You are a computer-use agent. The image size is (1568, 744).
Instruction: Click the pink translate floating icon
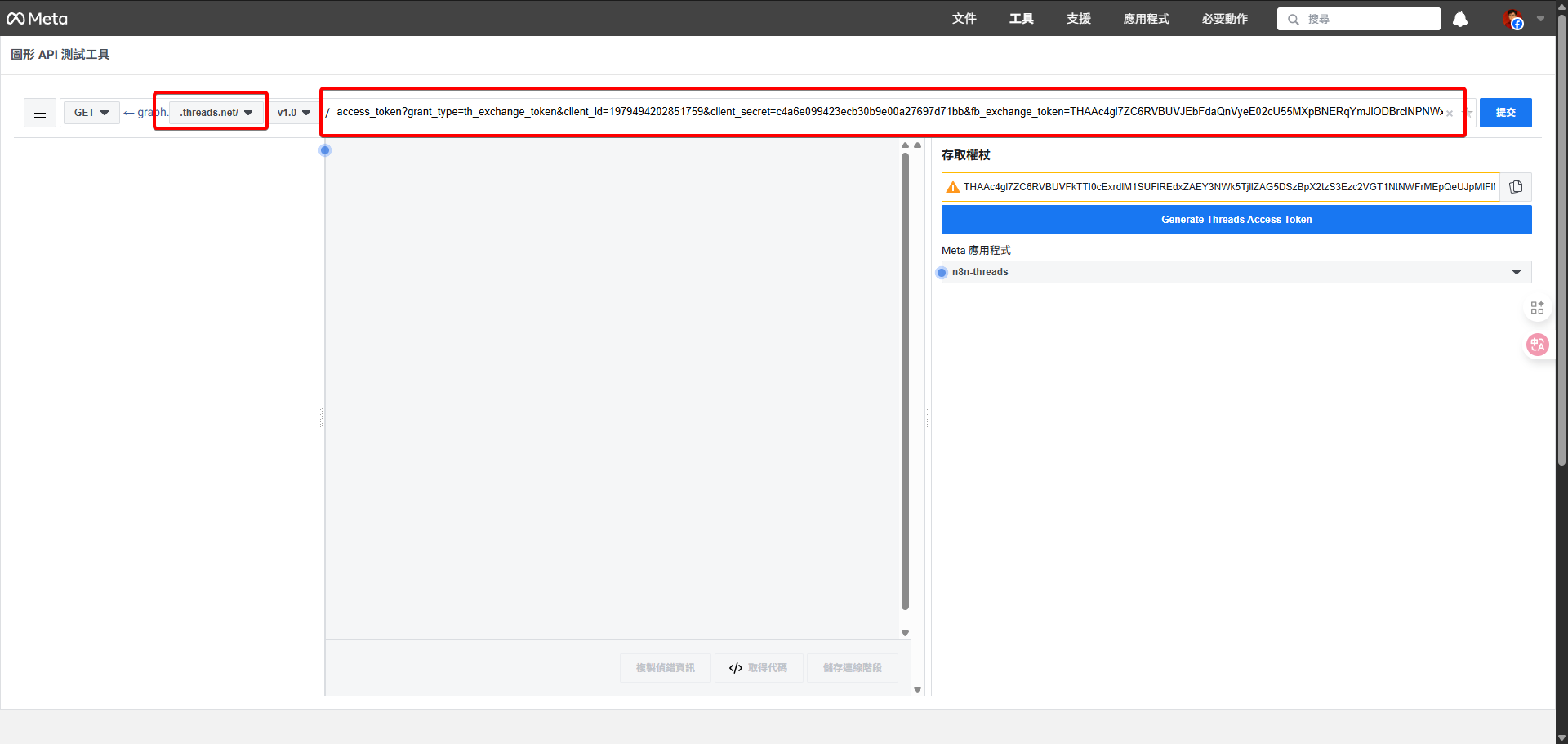coord(1537,345)
